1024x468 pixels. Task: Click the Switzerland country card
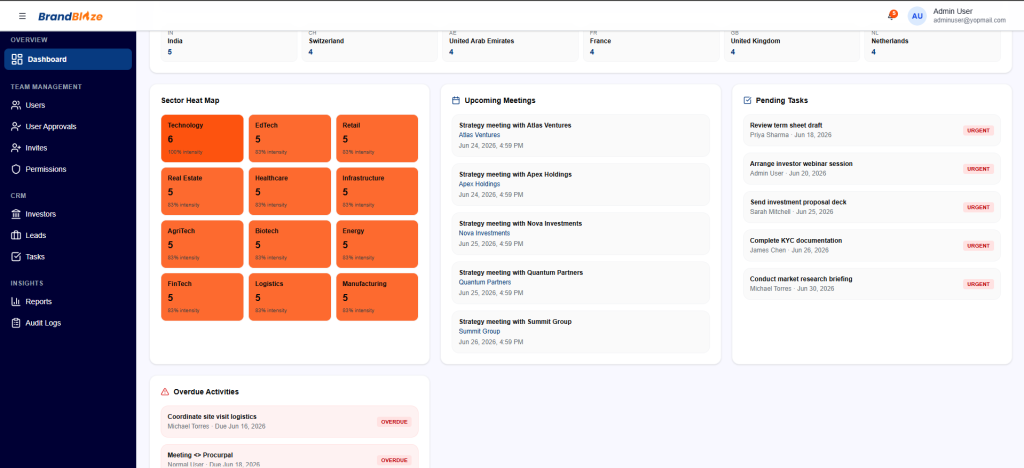(x=370, y=46)
